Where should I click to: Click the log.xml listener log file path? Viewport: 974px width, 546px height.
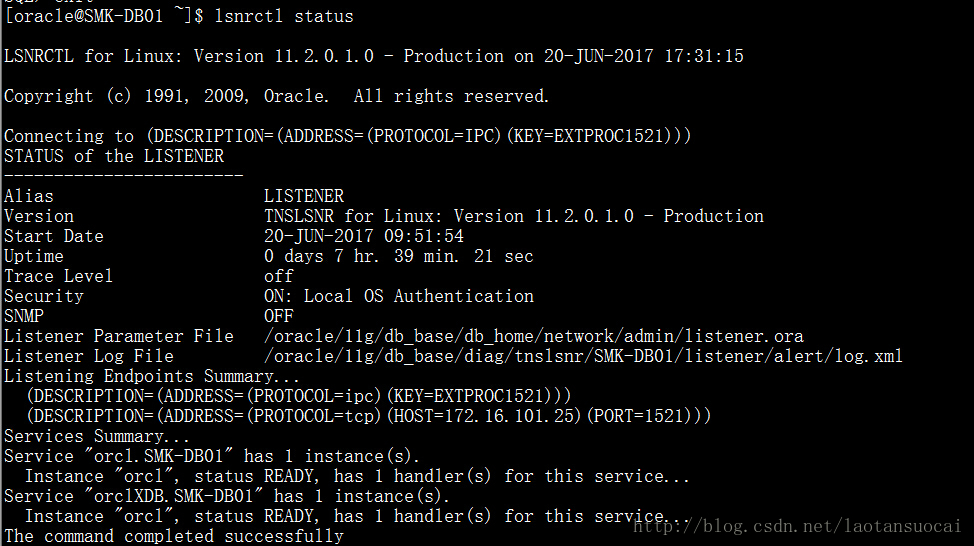coord(583,356)
